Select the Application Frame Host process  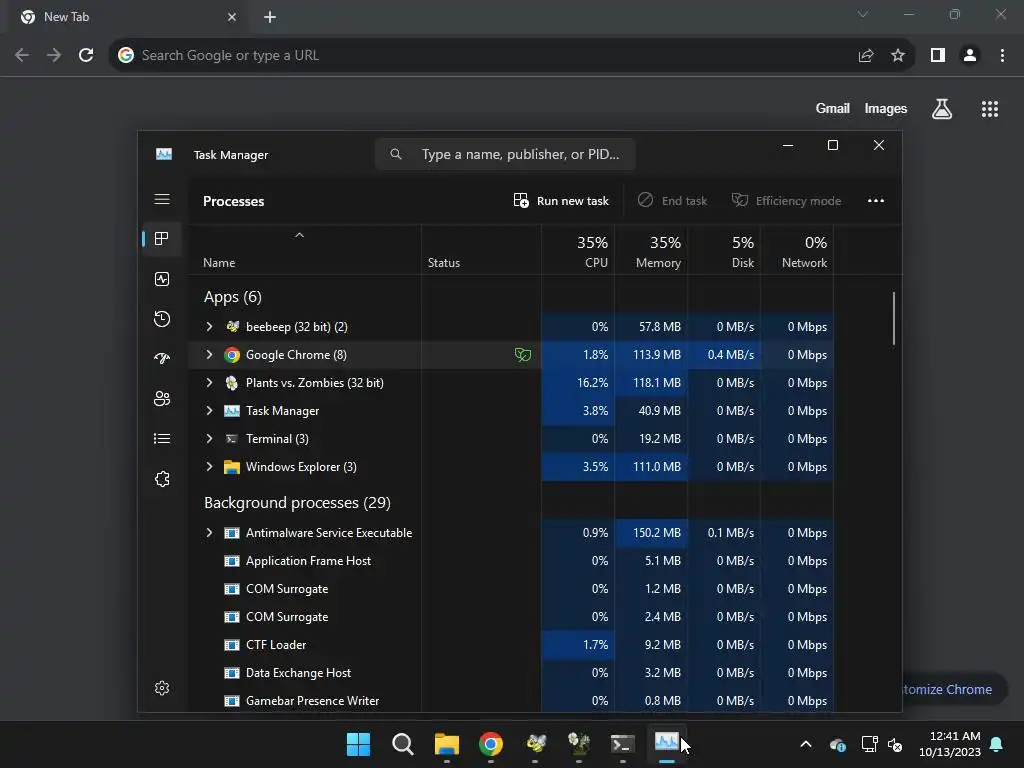click(510, 561)
